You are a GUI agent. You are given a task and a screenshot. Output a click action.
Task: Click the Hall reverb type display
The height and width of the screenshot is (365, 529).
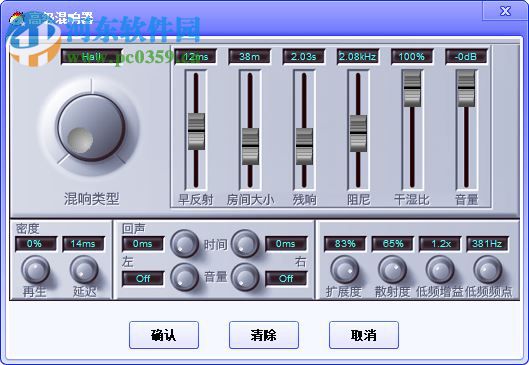[91, 56]
